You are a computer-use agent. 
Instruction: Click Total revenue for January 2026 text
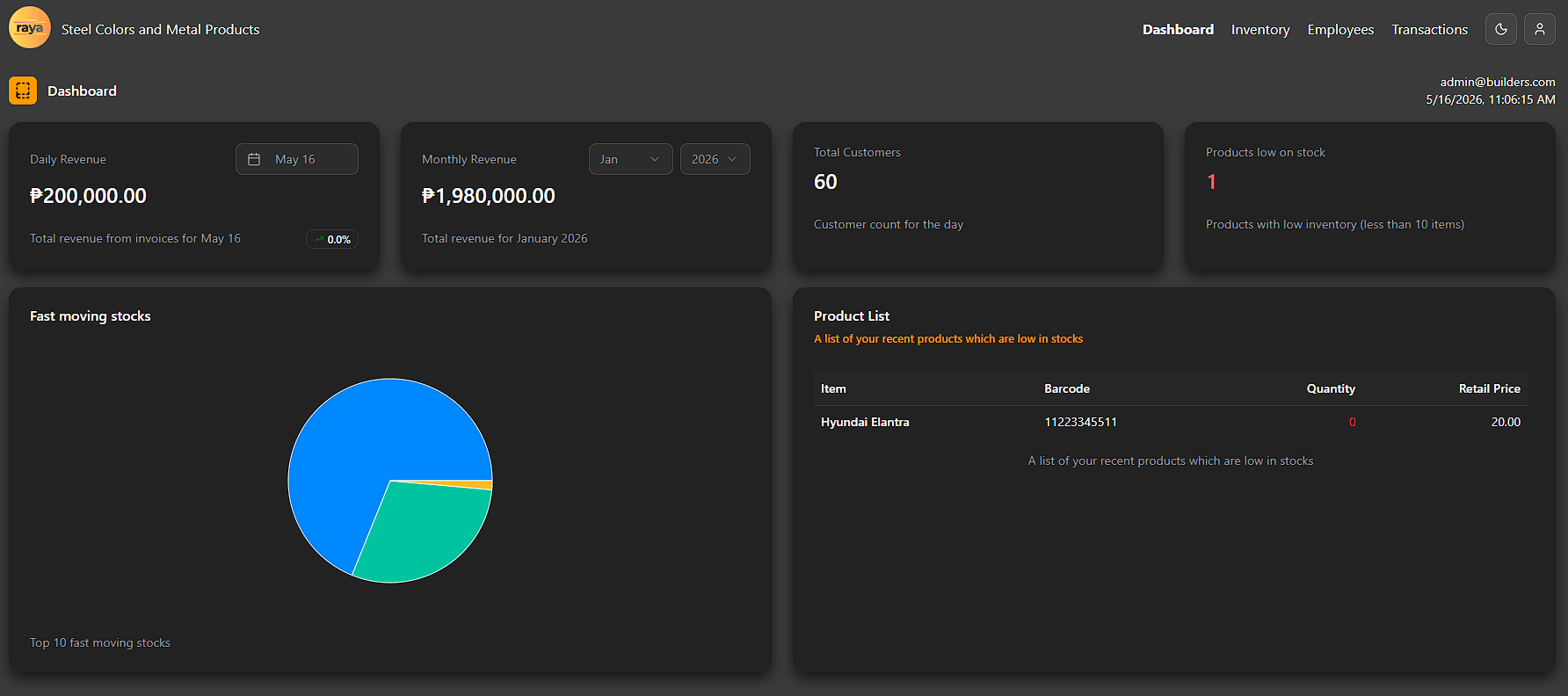coord(505,238)
